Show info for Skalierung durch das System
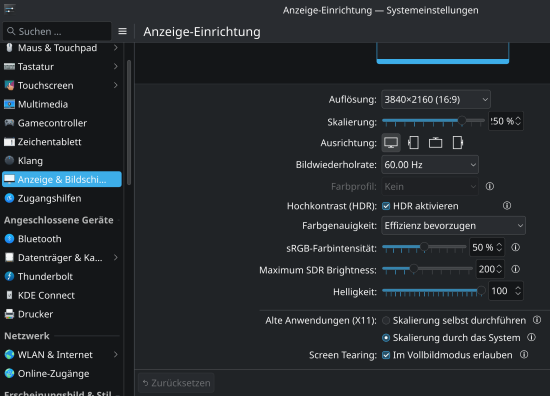550x396 pixels. (x=531, y=337)
